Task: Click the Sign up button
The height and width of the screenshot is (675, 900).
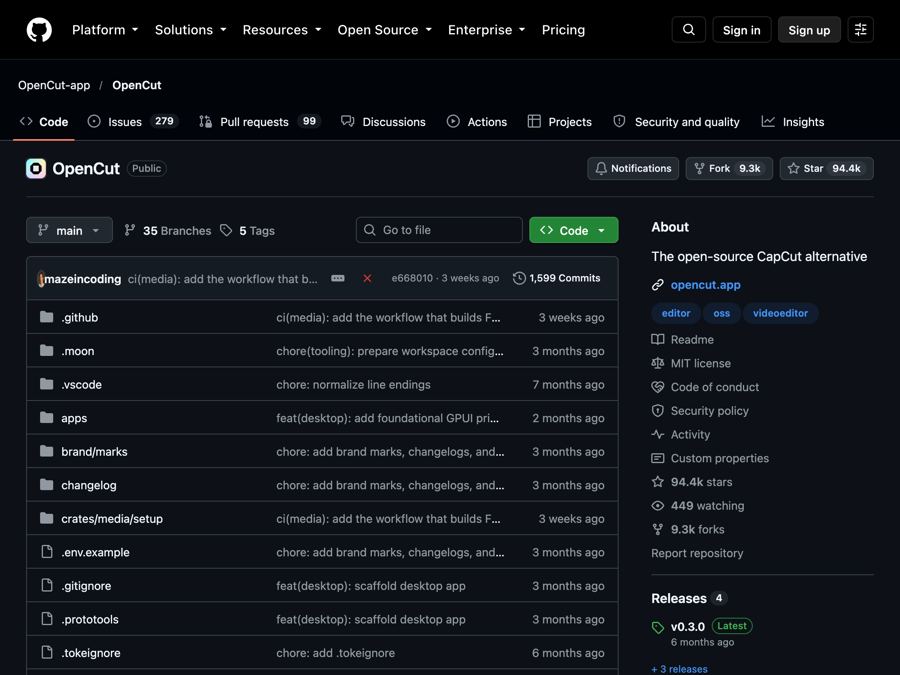Action: click(809, 30)
